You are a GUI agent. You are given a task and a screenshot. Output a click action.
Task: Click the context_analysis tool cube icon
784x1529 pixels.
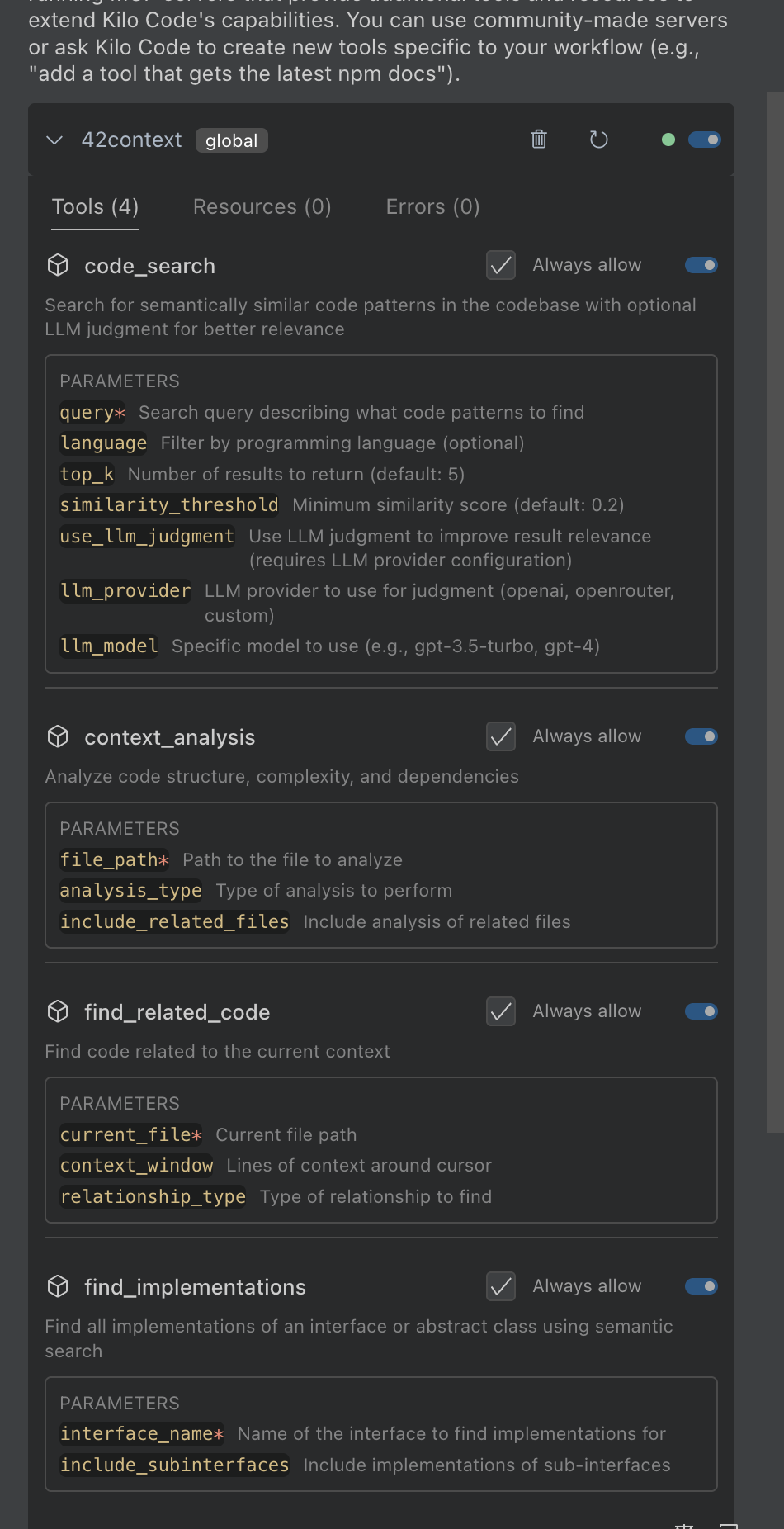(x=58, y=736)
